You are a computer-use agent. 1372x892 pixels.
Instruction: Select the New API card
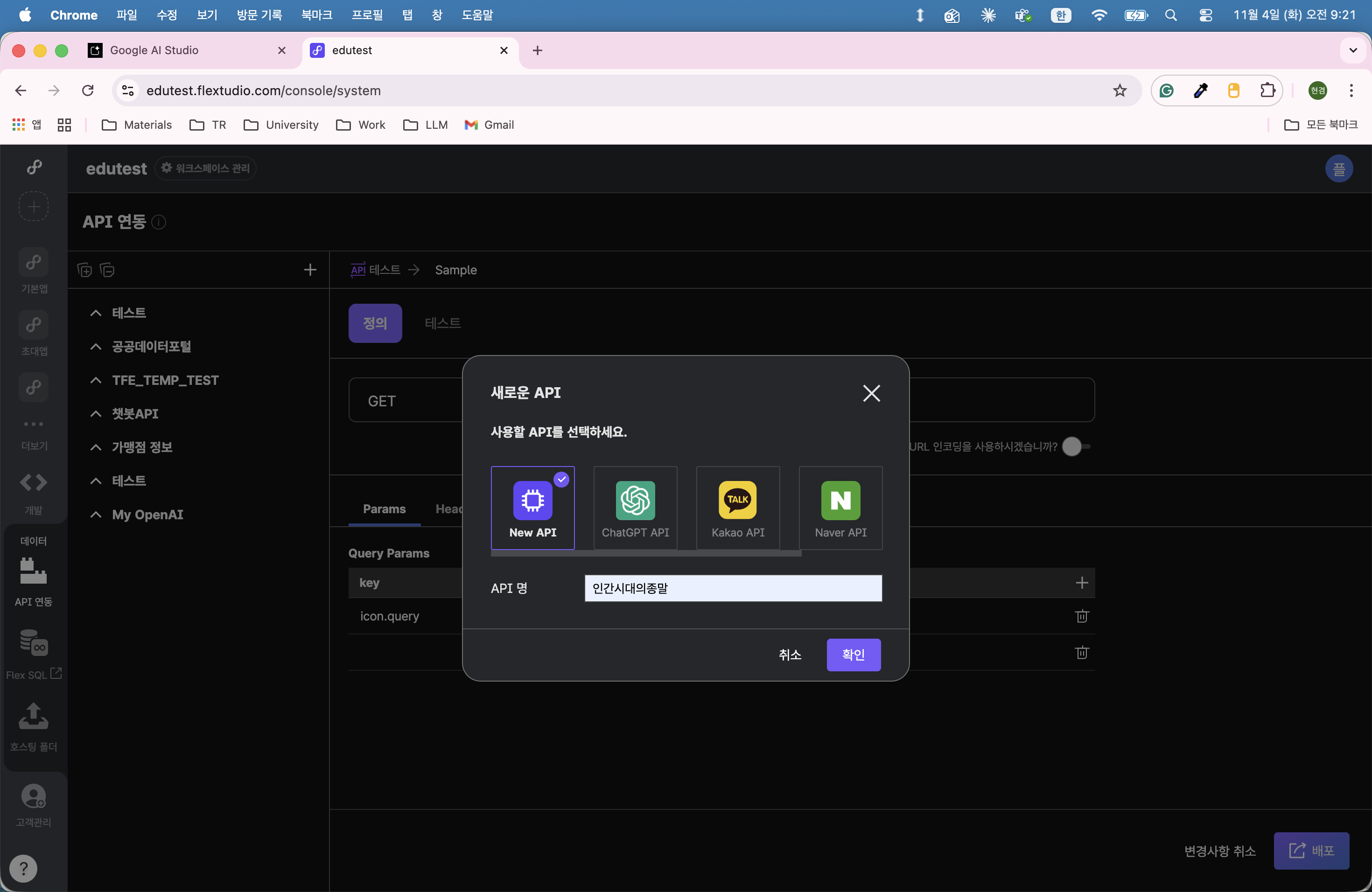532,508
